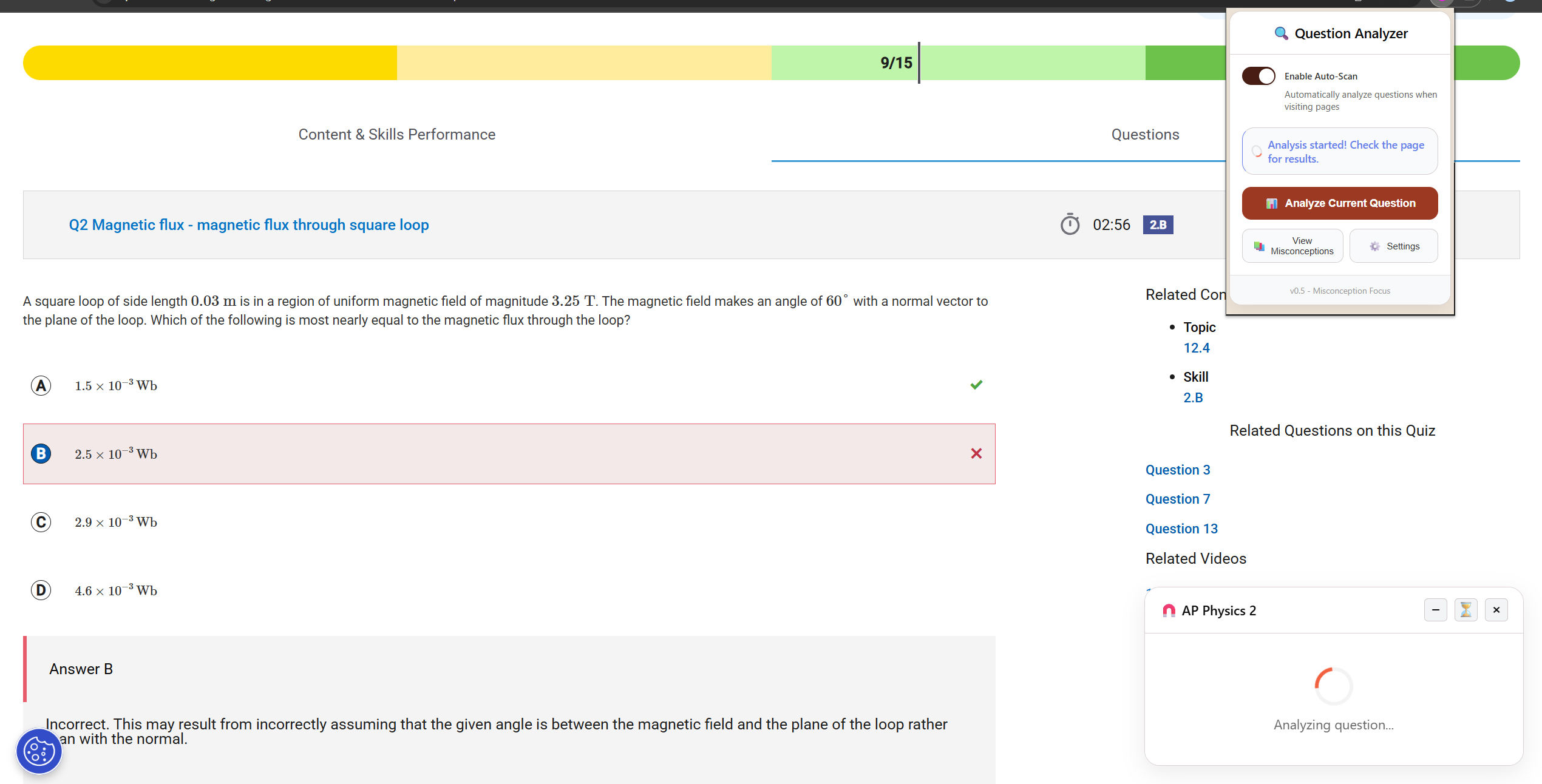Viewport: 1542px width, 784px height.
Task: Click the stopwatch timer icon
Action: point(1070,225)
